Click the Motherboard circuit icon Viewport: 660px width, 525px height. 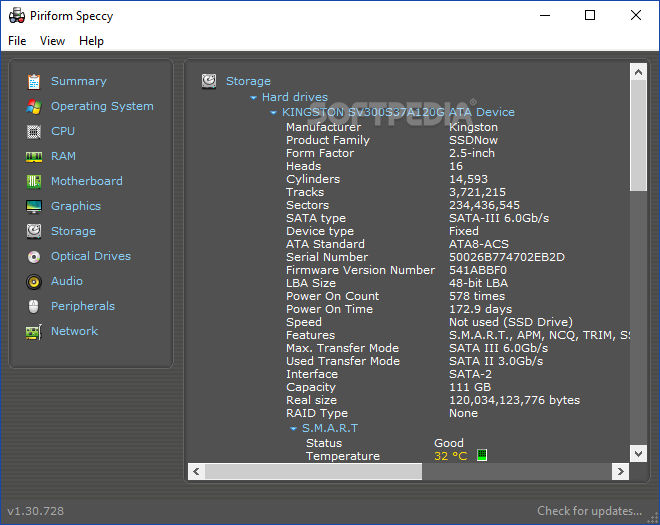pos(34,181)
